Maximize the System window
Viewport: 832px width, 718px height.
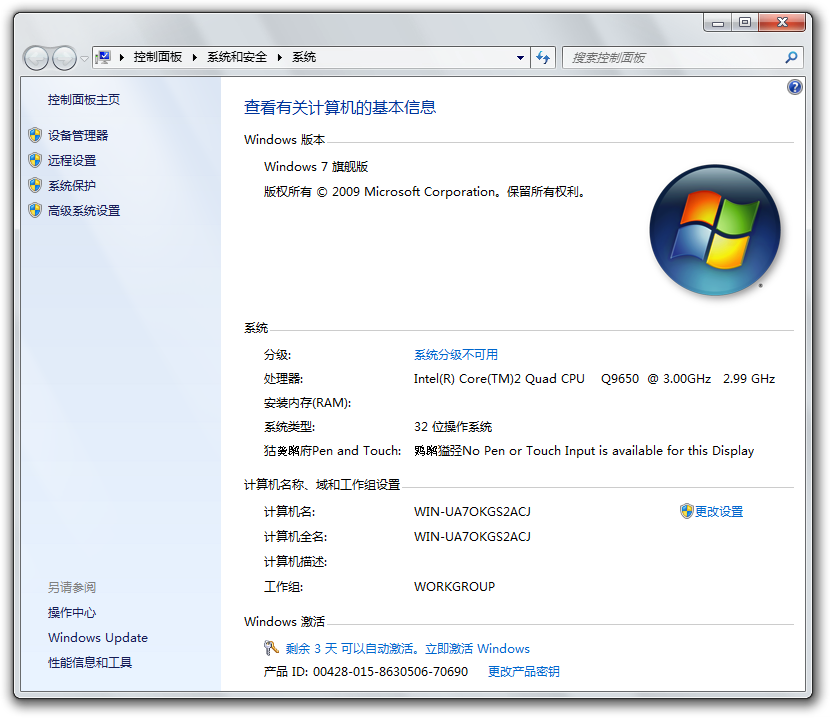pos(745,22)
